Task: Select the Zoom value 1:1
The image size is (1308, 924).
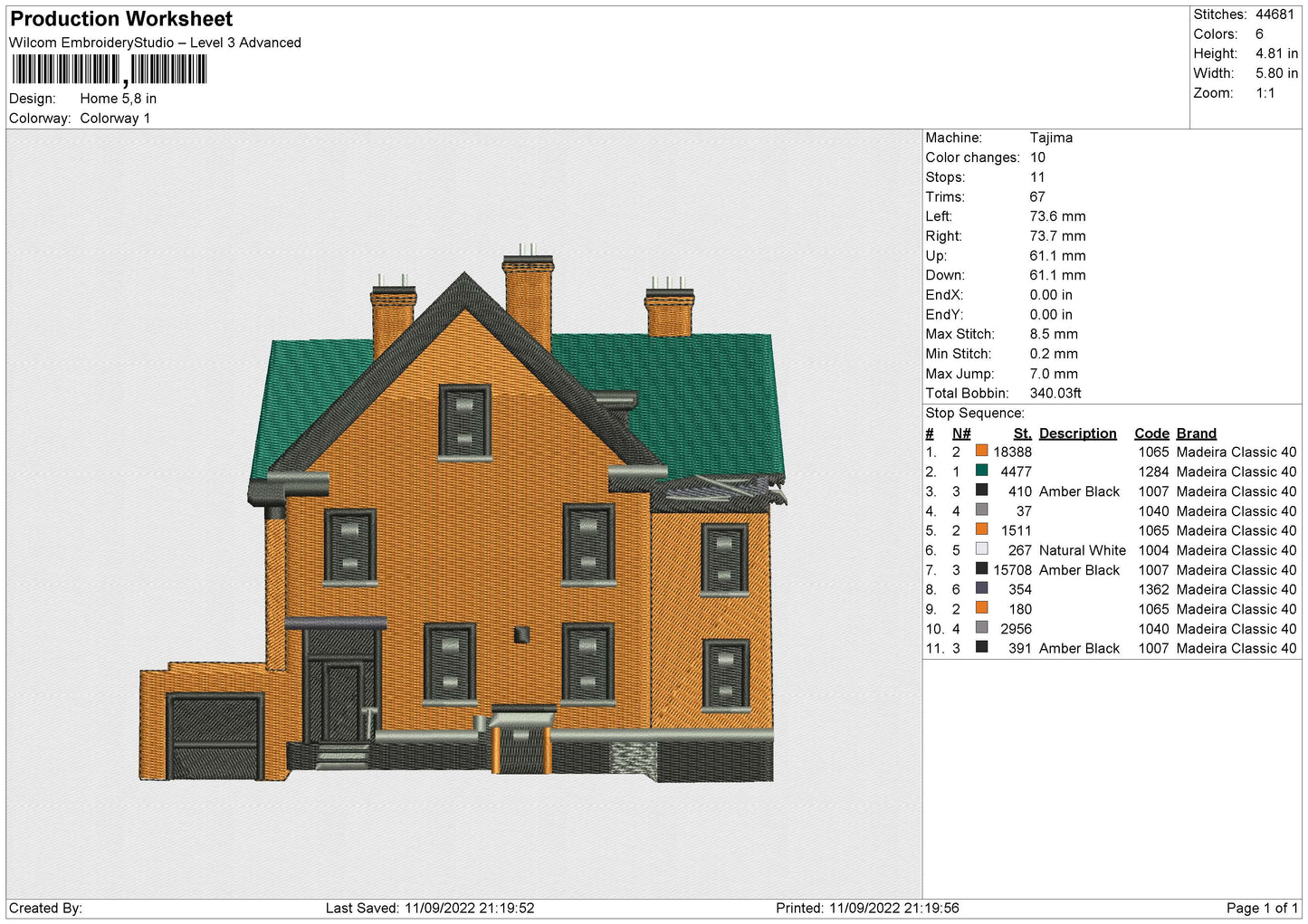Action: pos(1265,93)
